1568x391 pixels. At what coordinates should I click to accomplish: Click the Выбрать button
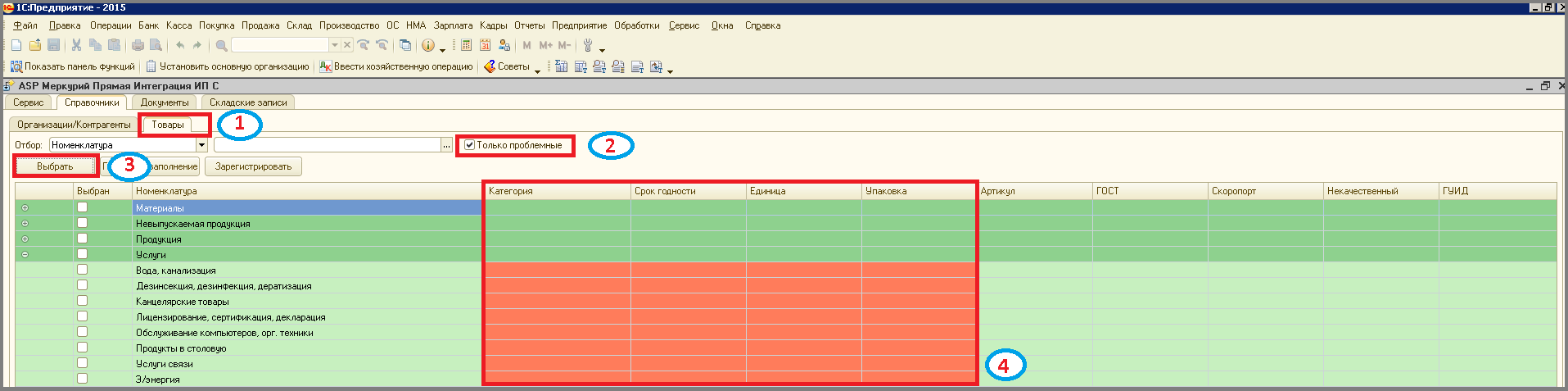[x=55, y=166]
